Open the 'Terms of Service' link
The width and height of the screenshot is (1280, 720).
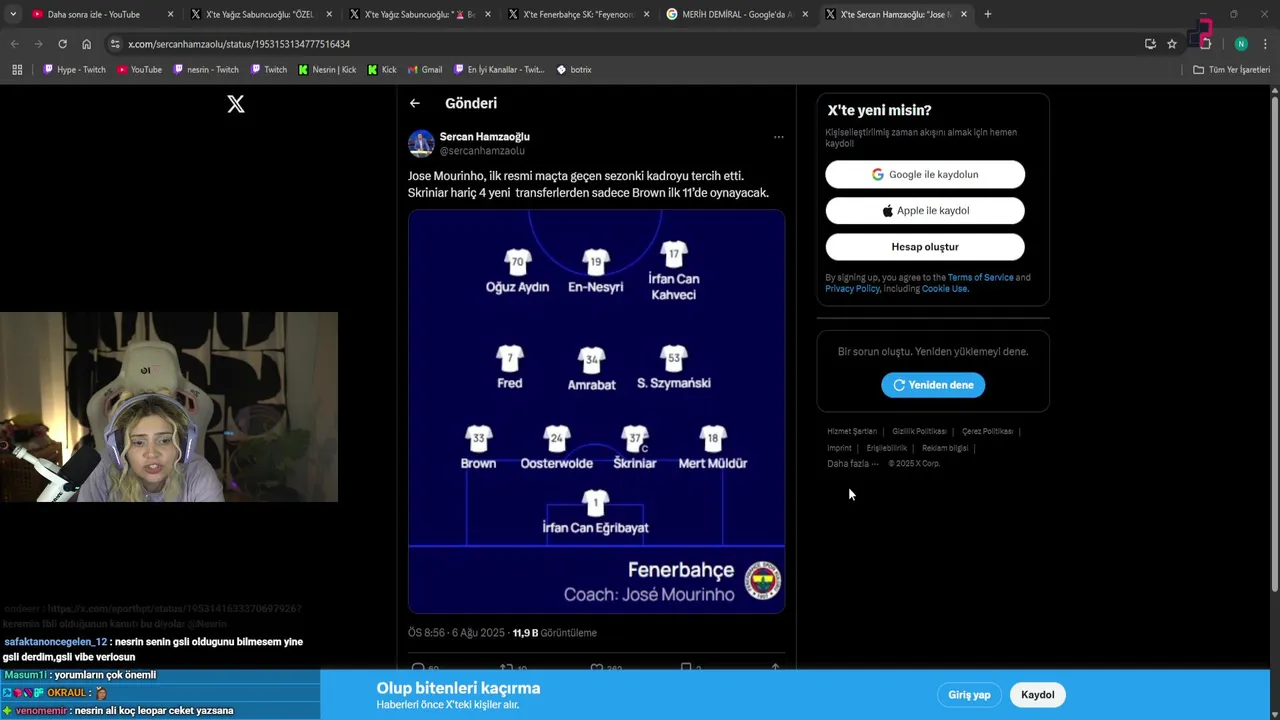(980, 277)
